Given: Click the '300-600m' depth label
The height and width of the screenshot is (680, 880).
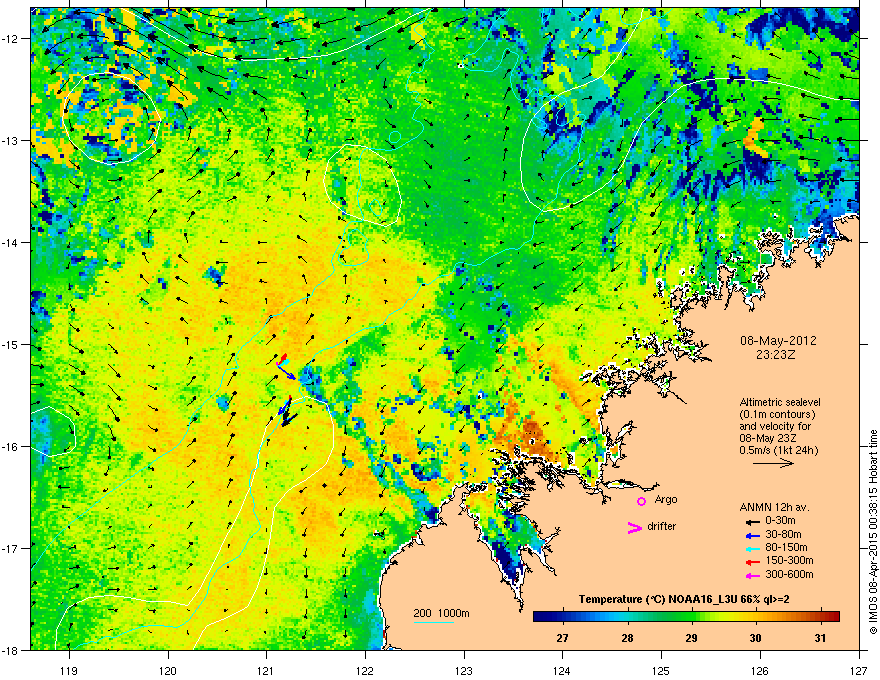Looking at the screenshot, I should (789, 574).
